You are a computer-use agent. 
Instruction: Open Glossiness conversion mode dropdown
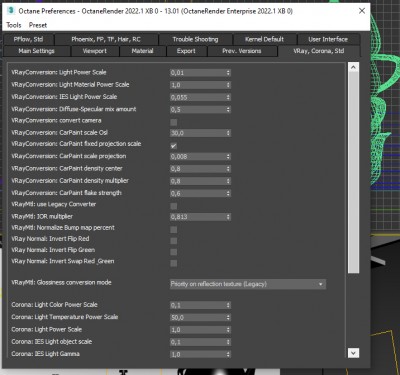pyautogui.click(x=248, y=284)
